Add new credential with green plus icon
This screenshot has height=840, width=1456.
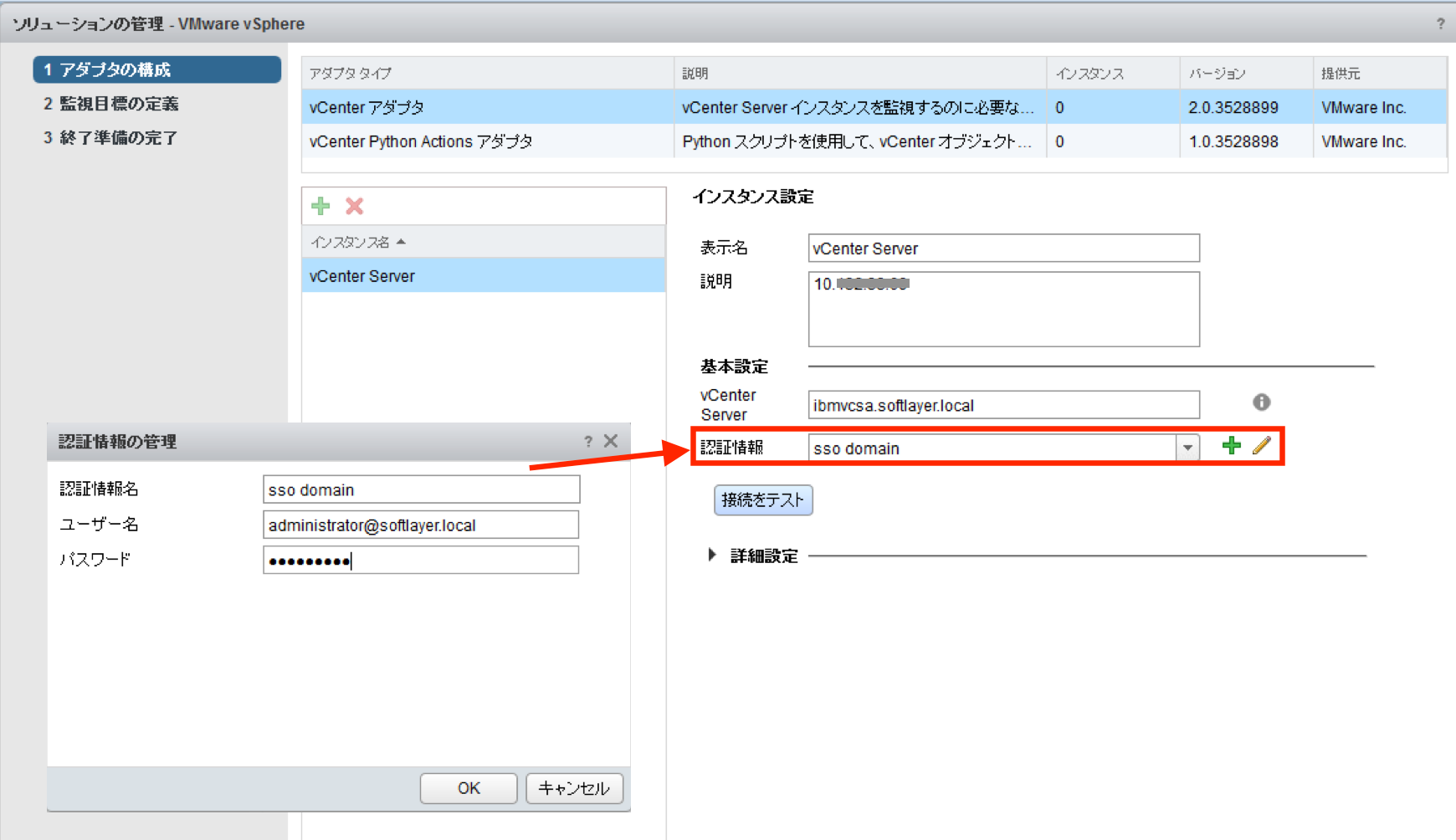(1231, 446)
